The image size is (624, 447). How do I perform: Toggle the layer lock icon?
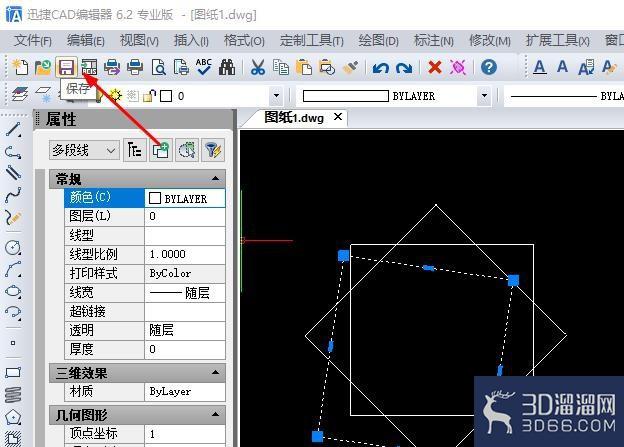149,96
